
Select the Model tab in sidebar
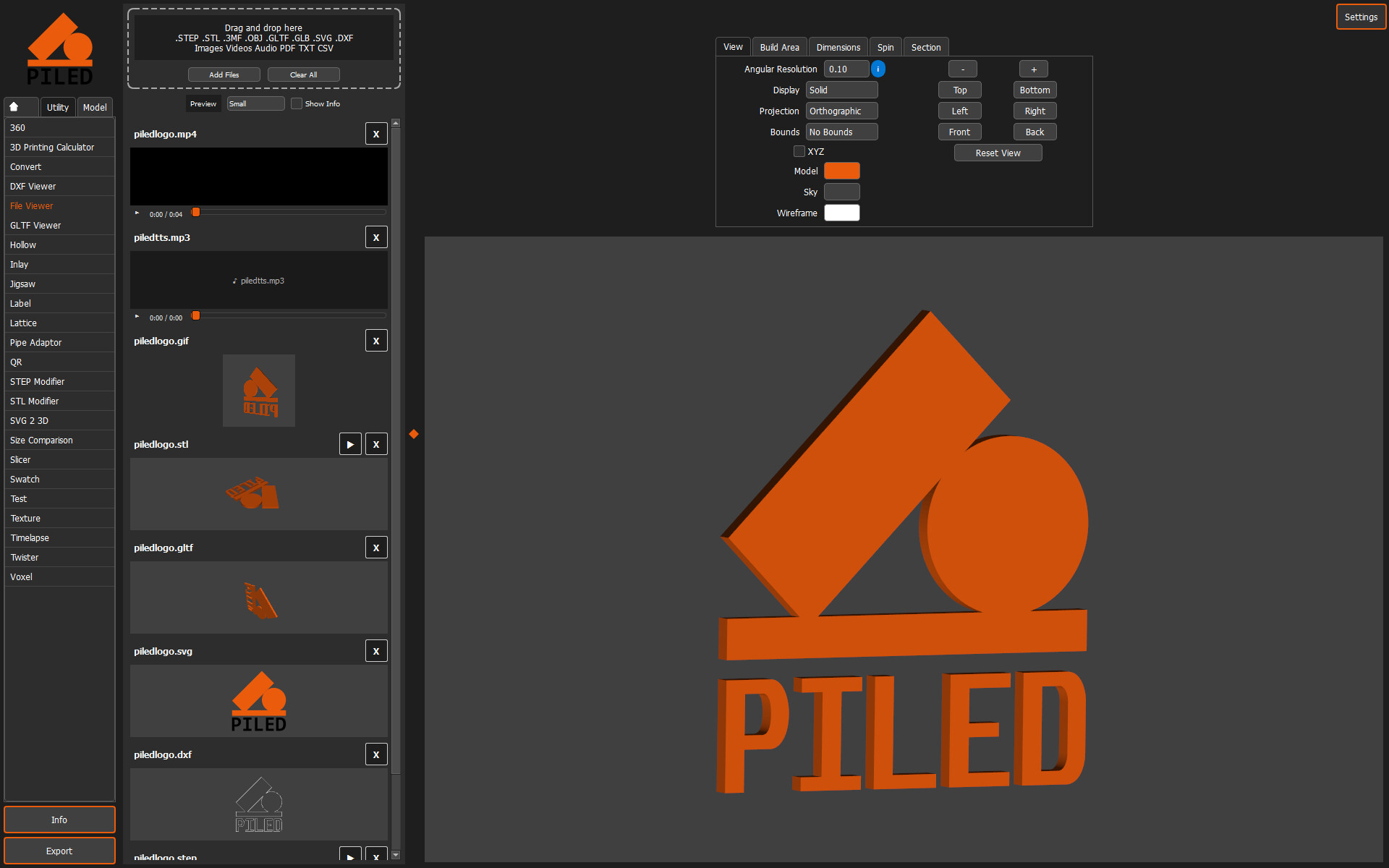[x=95, y=107]
